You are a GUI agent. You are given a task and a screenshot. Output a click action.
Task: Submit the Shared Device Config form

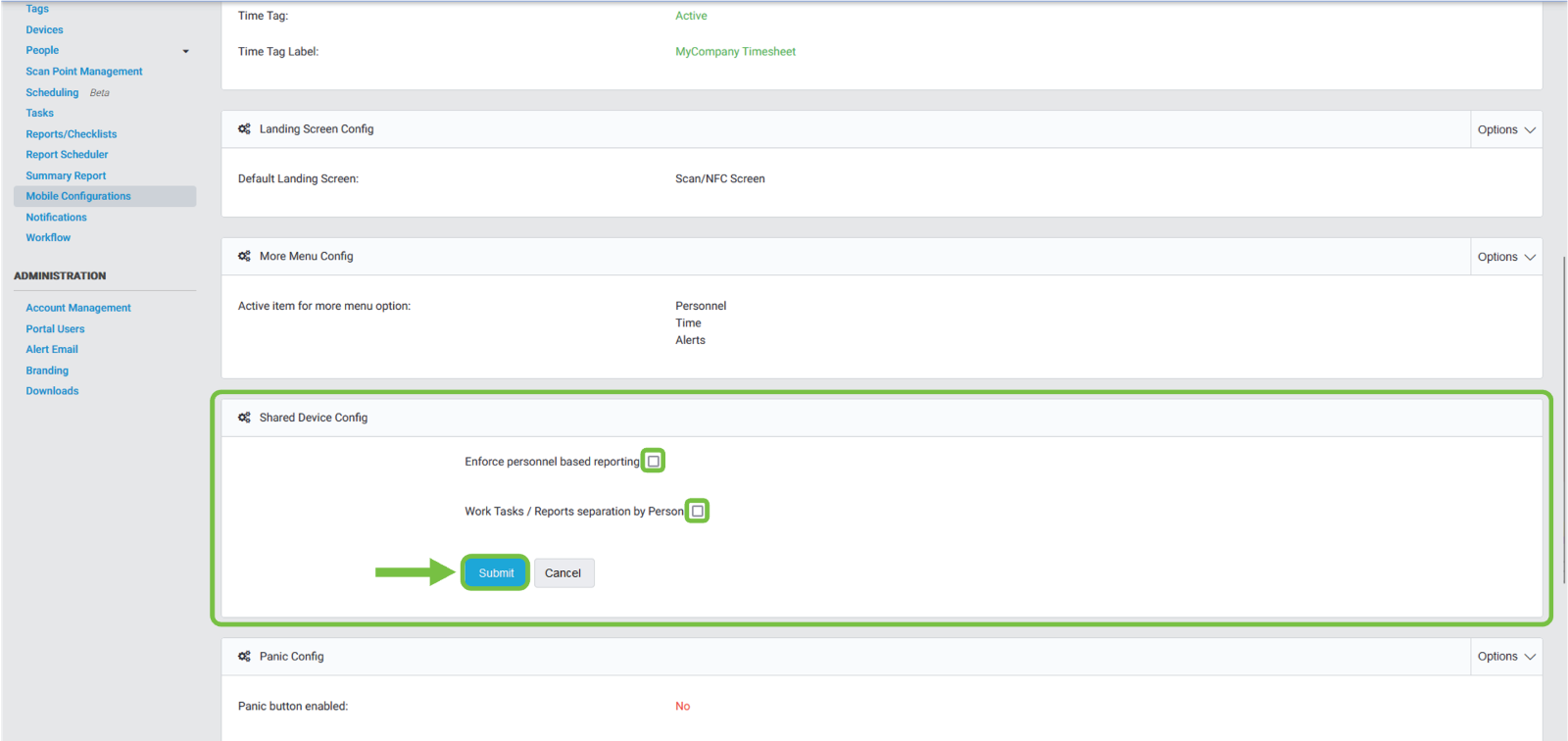496,573
